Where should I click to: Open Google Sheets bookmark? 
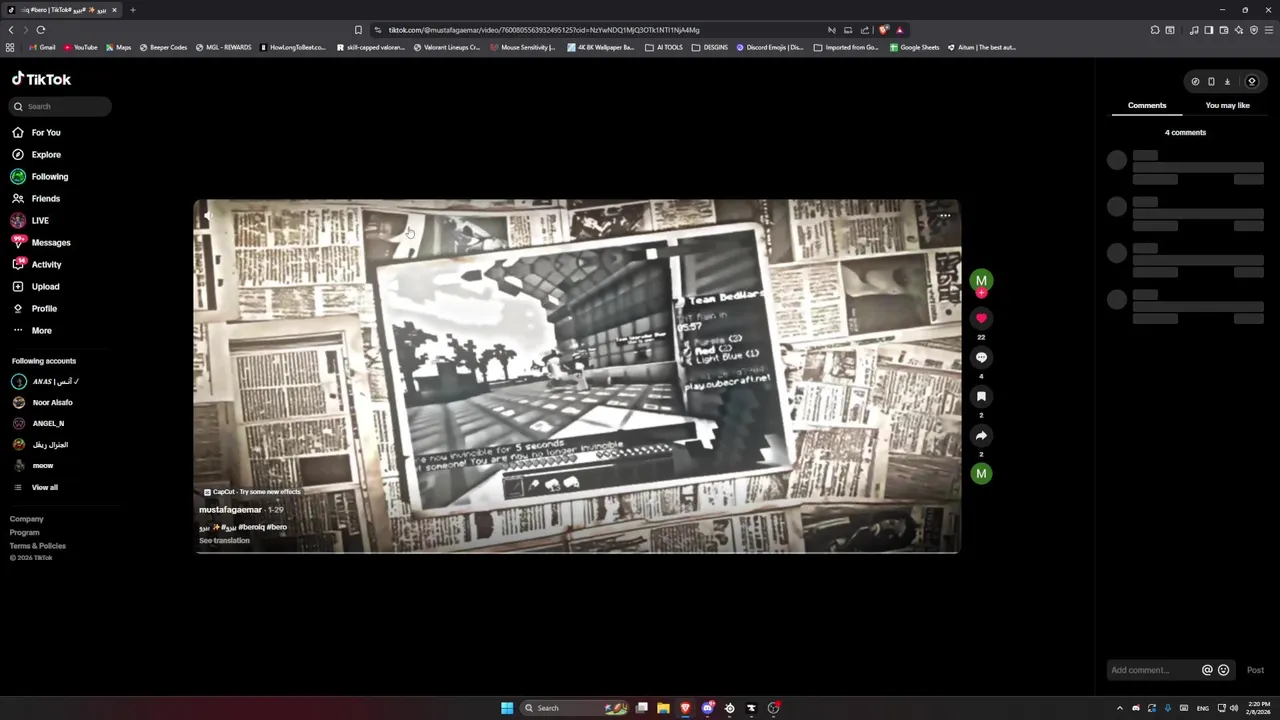[915, 47]
